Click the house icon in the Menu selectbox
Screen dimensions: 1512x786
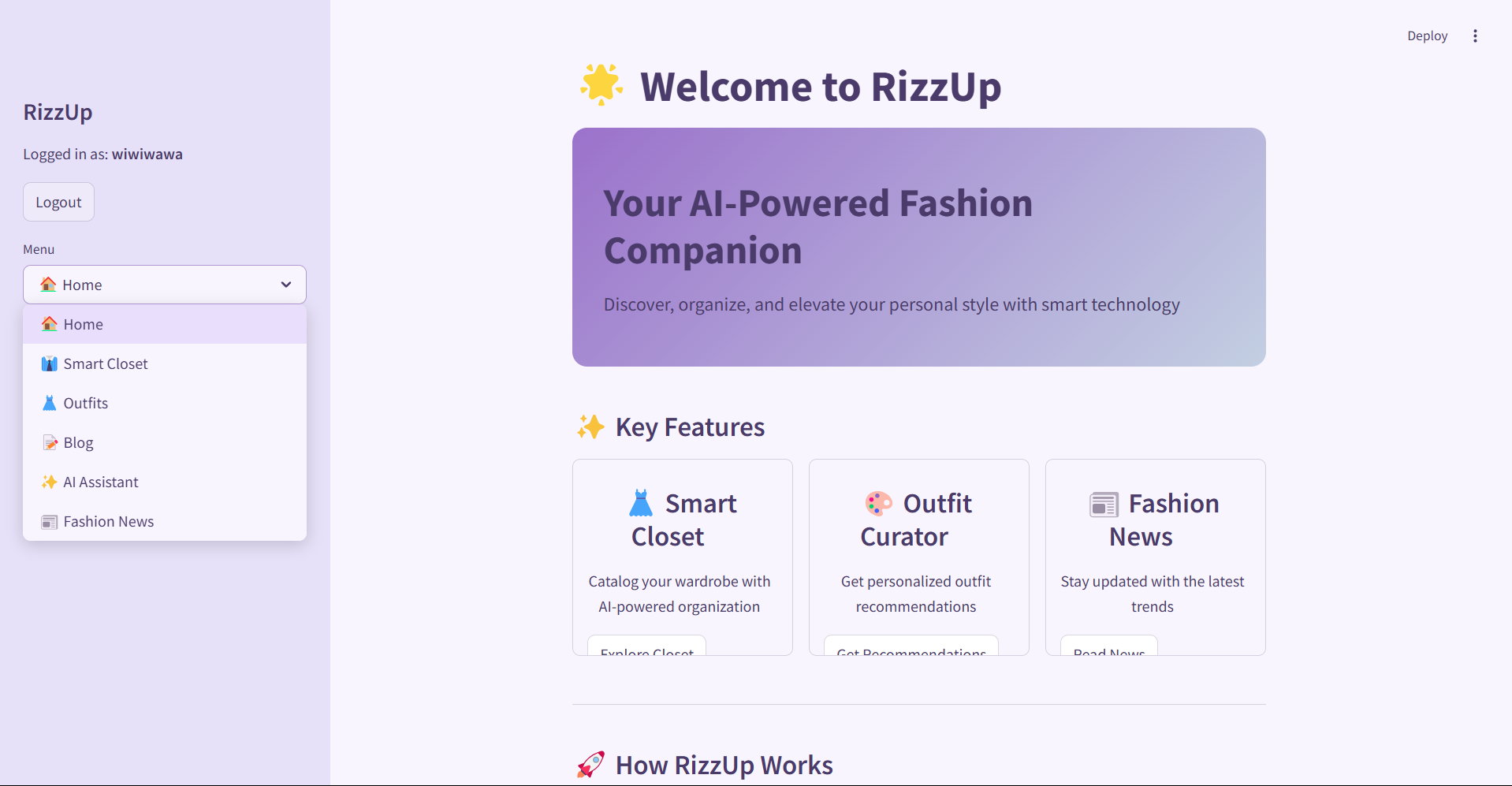[48, 285]
